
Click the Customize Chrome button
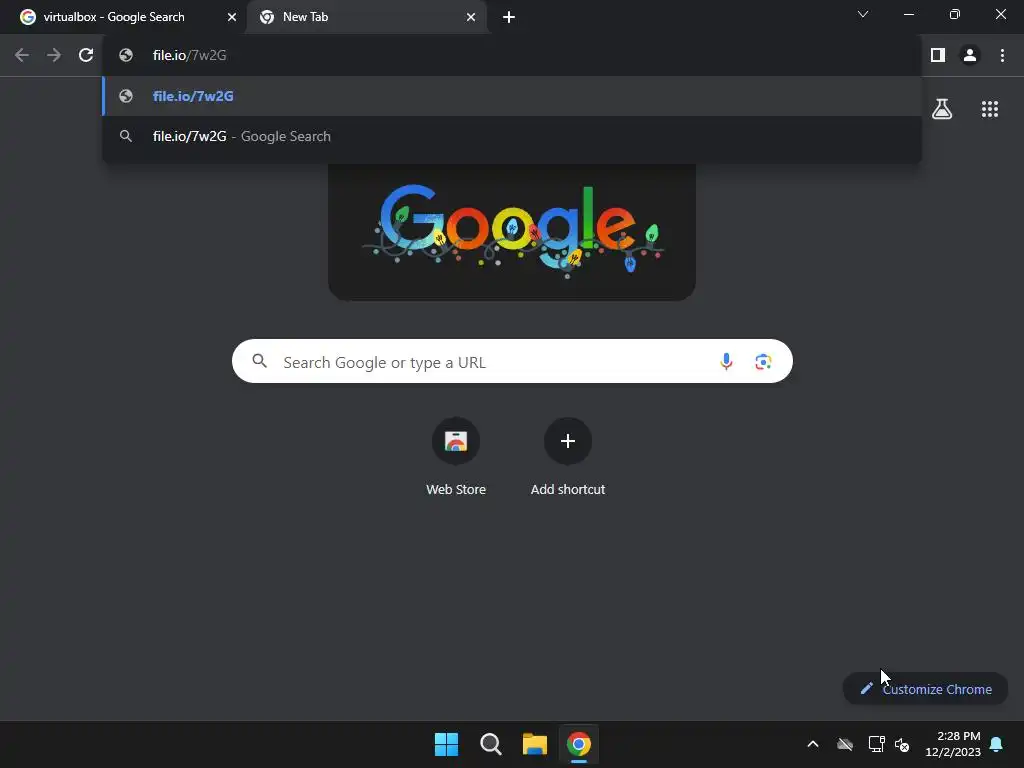925,689
